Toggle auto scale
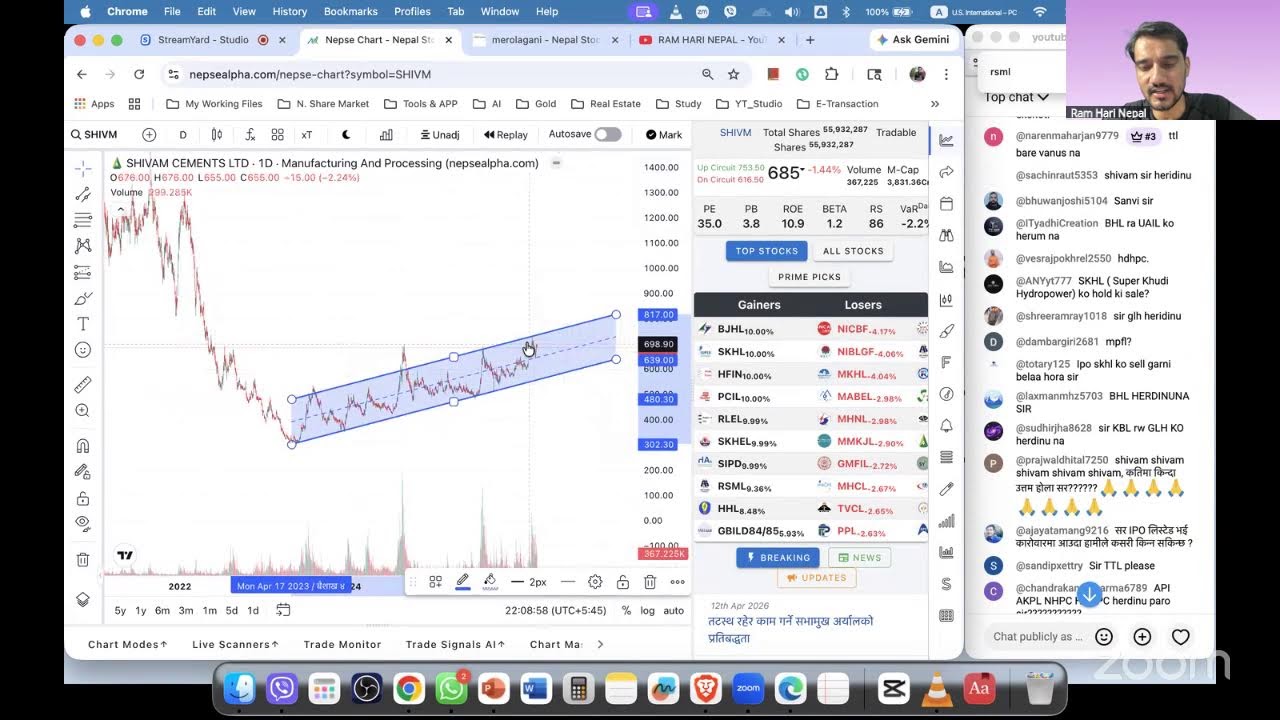The height and width of the screenshot is (720, 1280). coord(674,610)
